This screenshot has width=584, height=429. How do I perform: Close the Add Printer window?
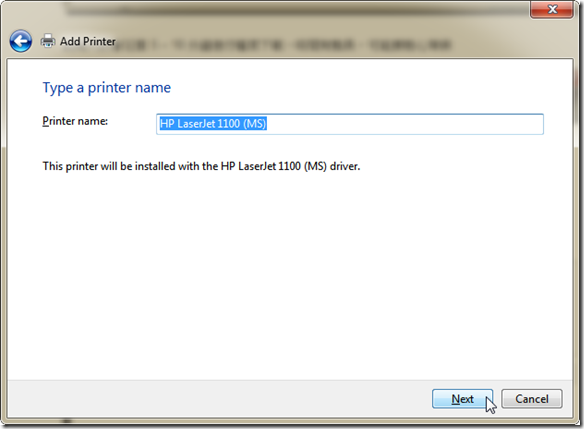pos(552,9)
